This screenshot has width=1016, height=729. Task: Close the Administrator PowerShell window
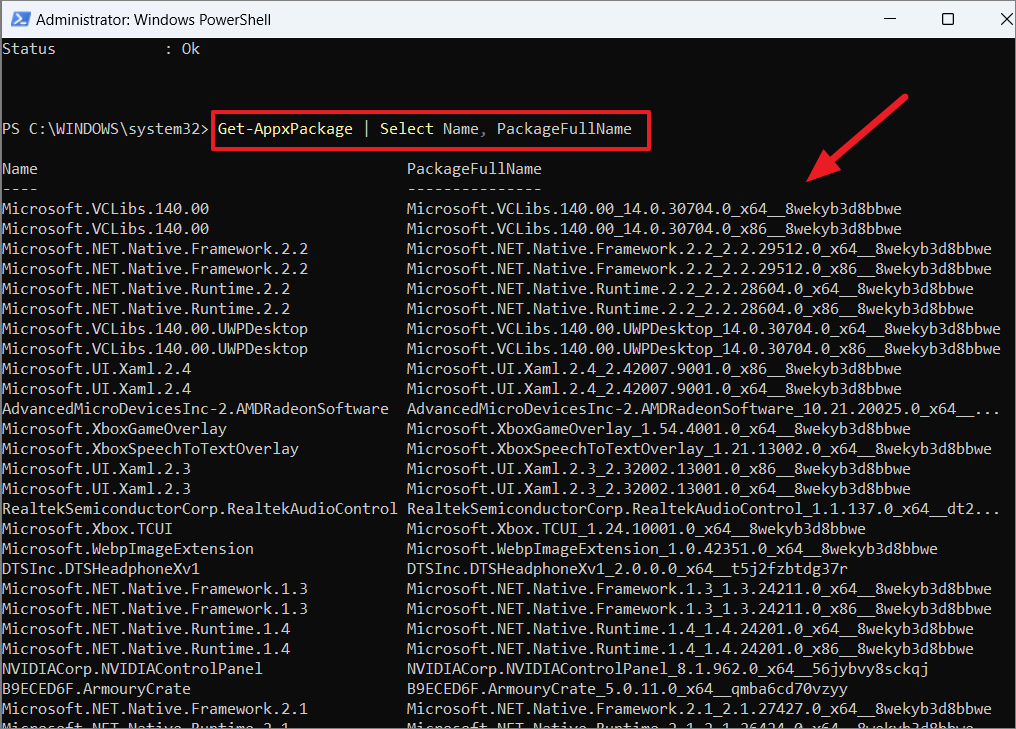(1006, 19)
